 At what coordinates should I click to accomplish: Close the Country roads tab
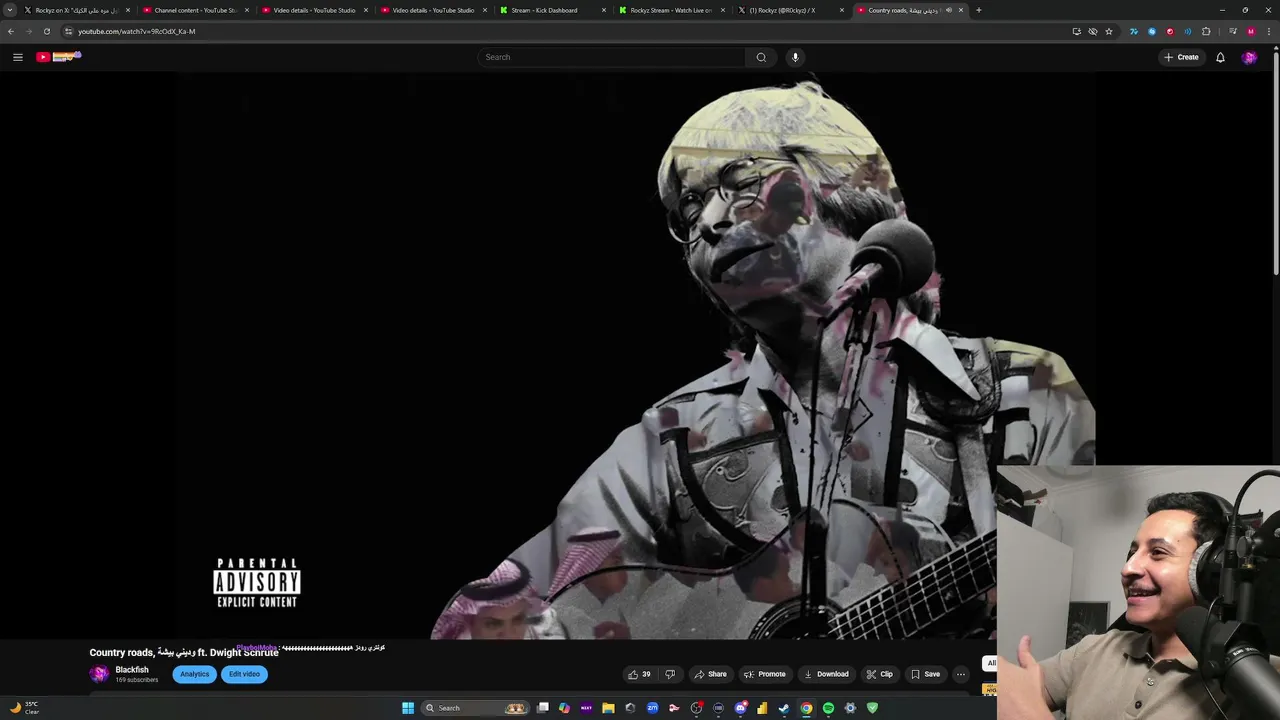pos(961,10)
